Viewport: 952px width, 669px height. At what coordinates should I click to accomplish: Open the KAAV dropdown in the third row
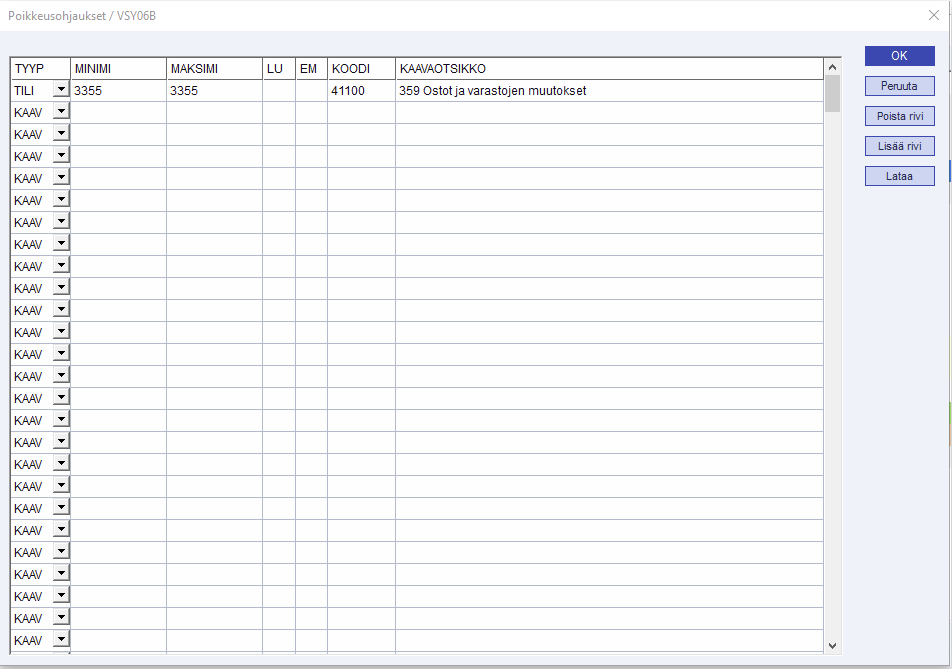tap(61, 134)
